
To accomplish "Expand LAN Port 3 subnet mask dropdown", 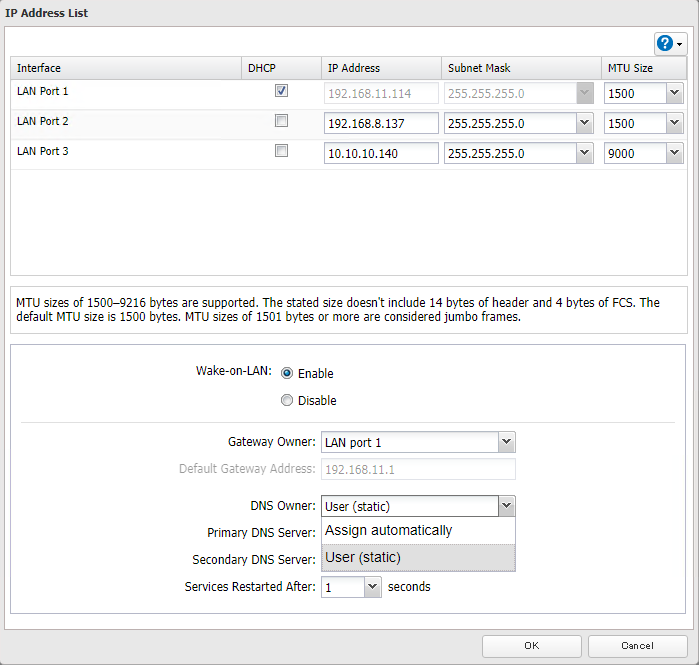I will click(x=584, y=153).
